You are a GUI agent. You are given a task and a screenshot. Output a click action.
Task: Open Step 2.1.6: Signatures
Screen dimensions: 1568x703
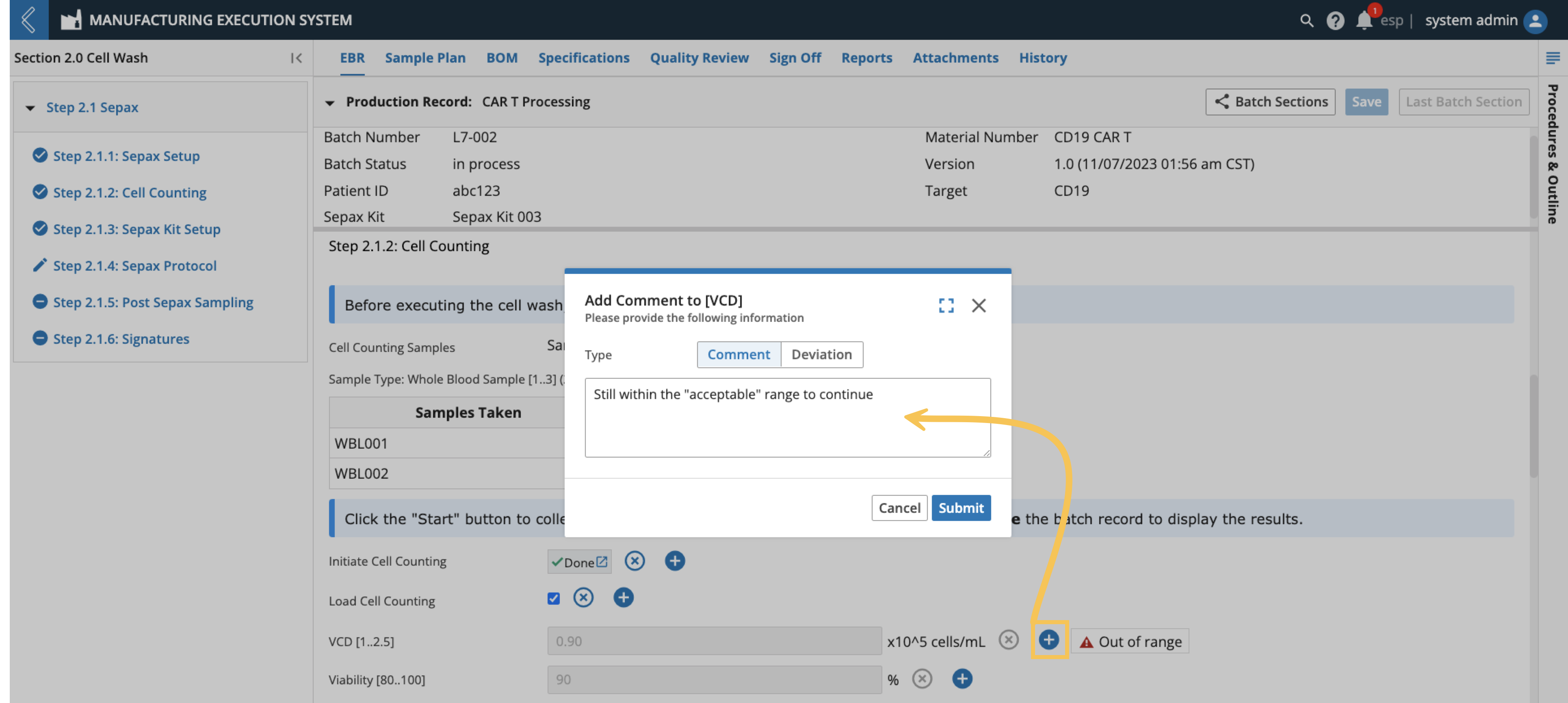pyautogui.click(x=121, y=338)
